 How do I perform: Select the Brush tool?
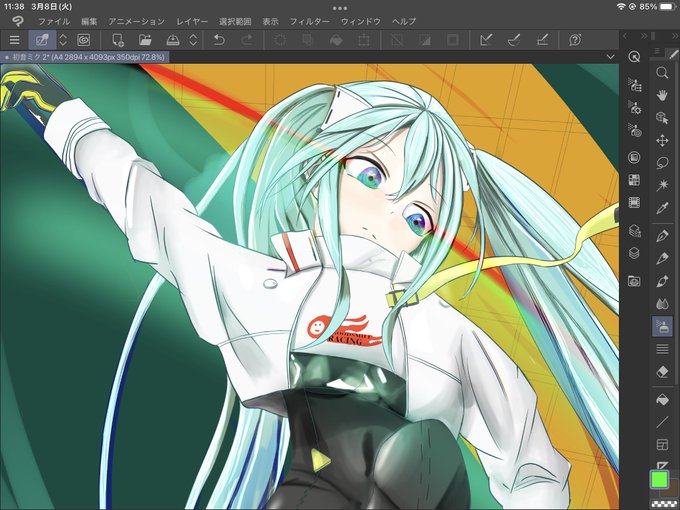[x=662, y=281]
